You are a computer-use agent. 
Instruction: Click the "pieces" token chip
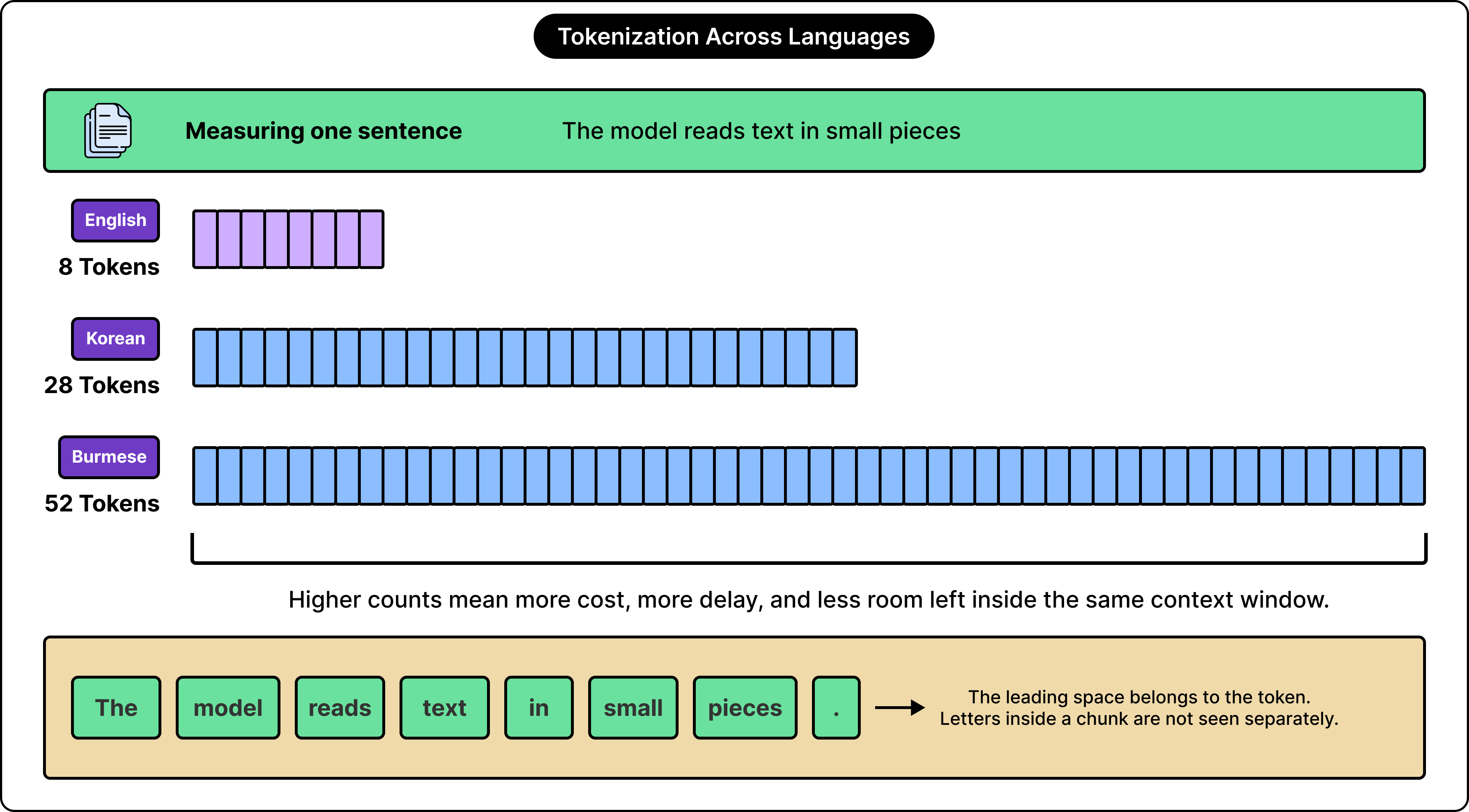point(745,708)
